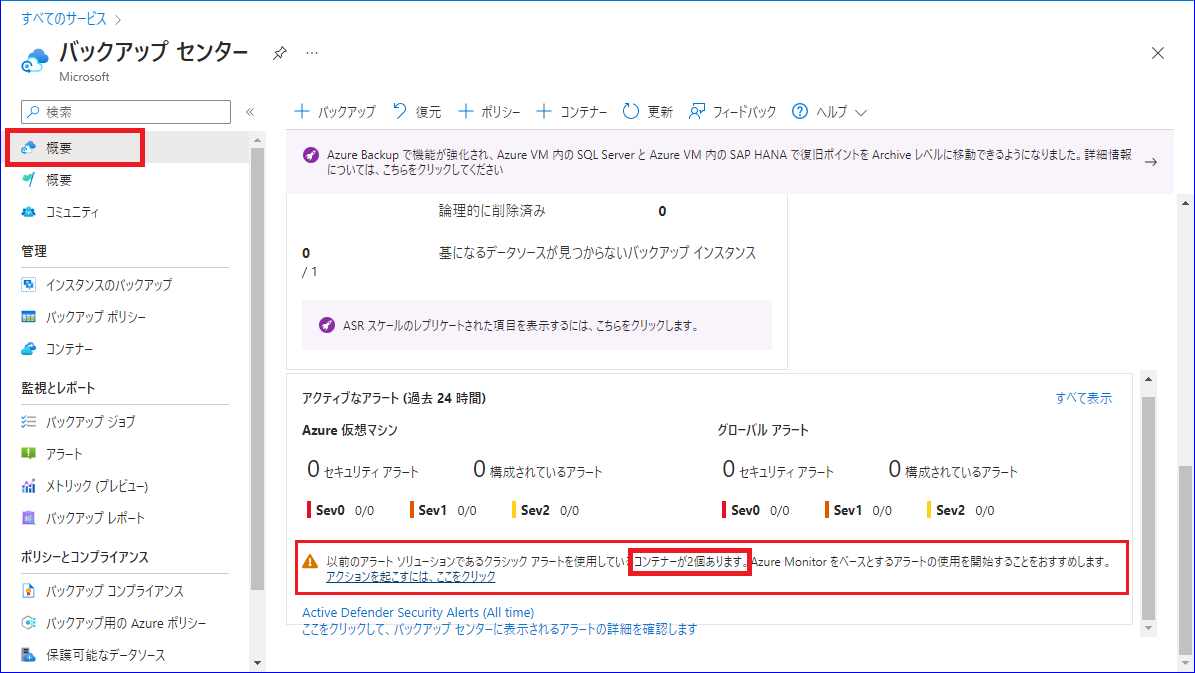Image resolution: width=1195 pixels, height=673 pixels.
Task: Focus the 検索 search box
Action: 126,112
